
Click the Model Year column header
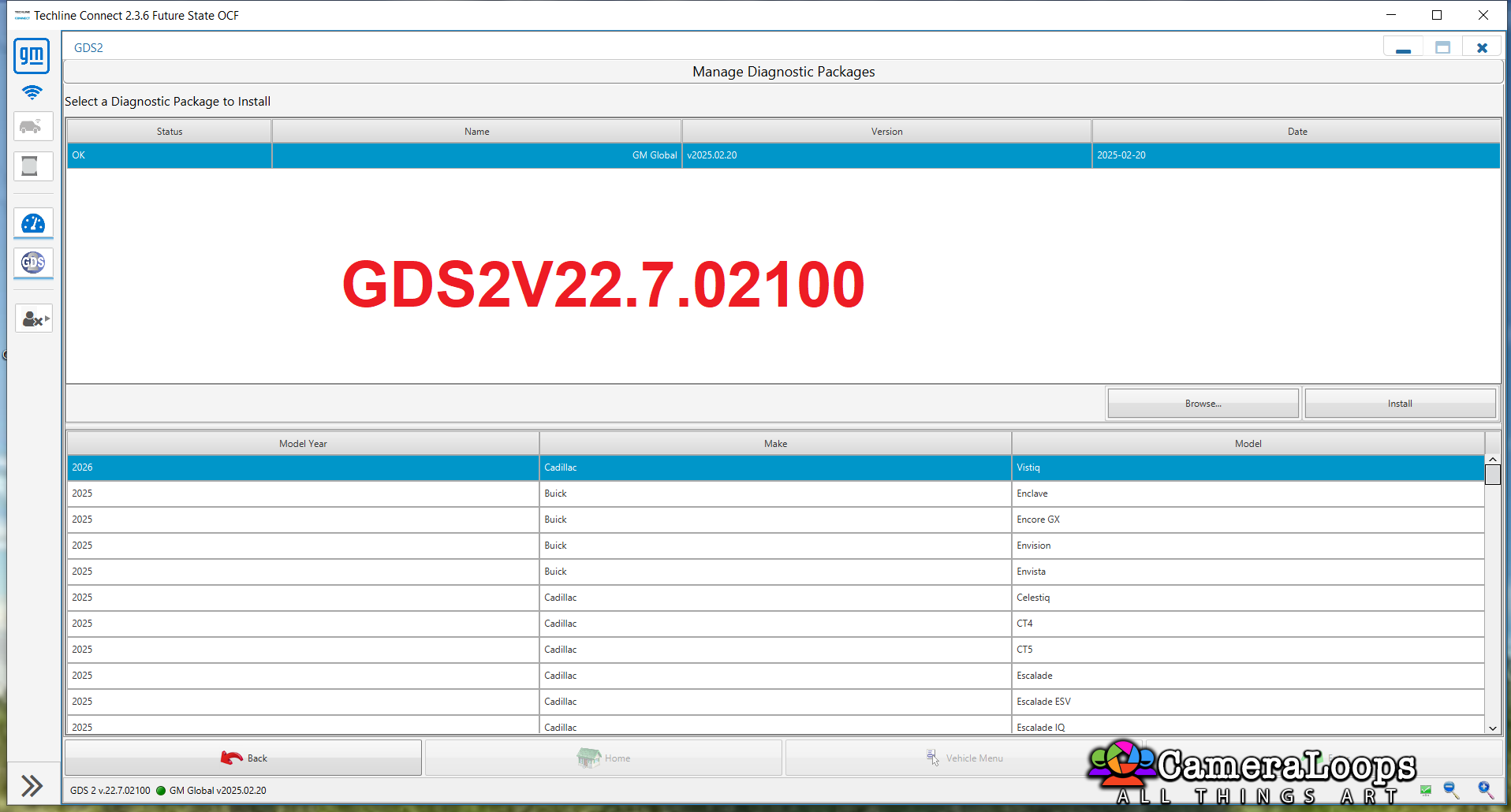point(303,443)
